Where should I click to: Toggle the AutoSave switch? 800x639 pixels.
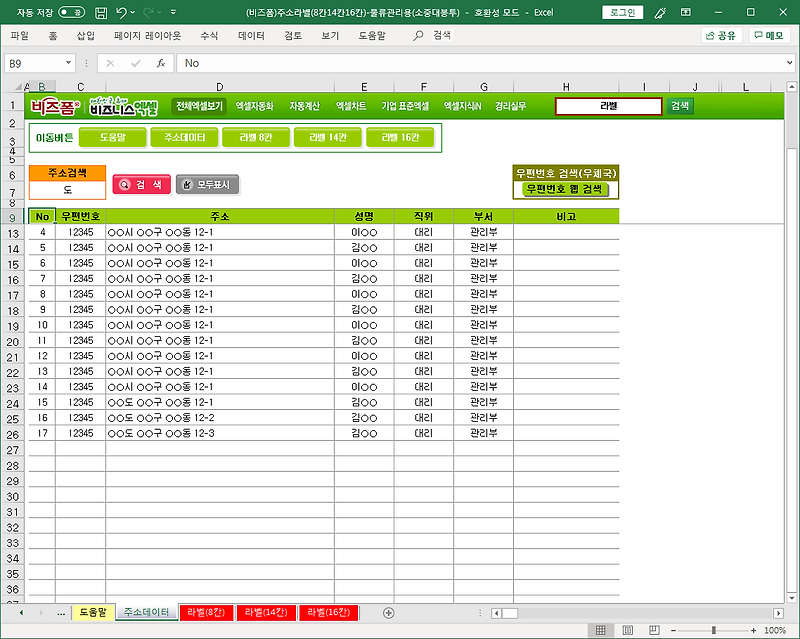[71, 12]
